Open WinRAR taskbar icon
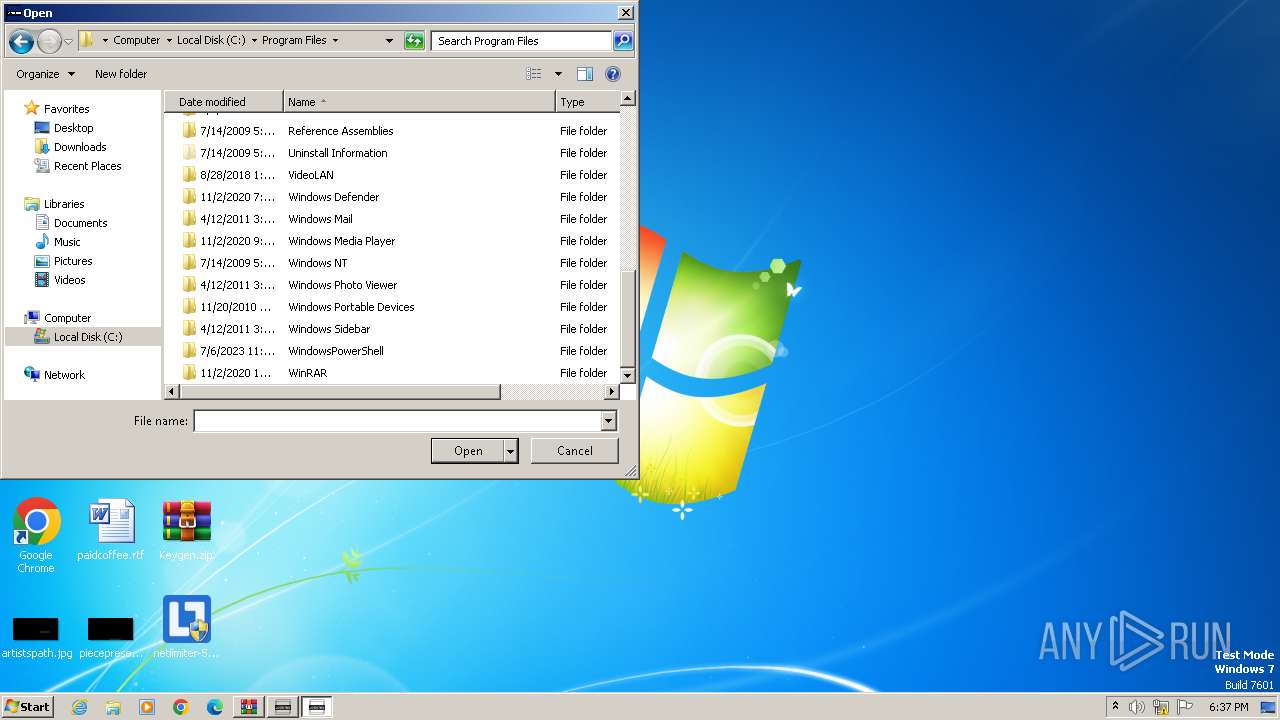The width and height of the screenshot is (1280, 720). tap(249, 707)
